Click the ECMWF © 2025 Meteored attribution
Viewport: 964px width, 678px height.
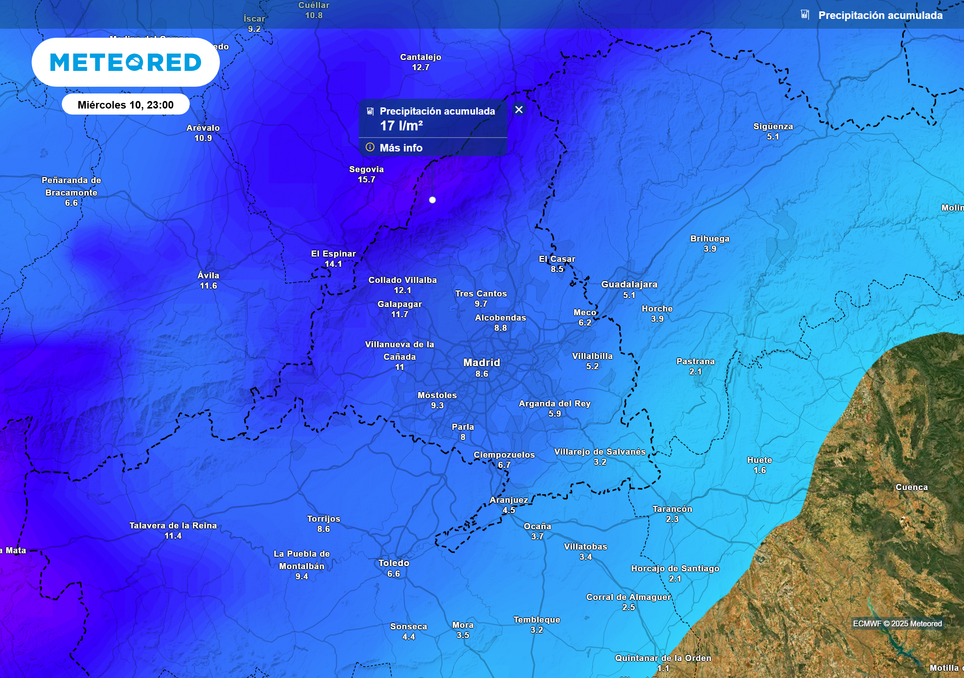coord(897,623)
